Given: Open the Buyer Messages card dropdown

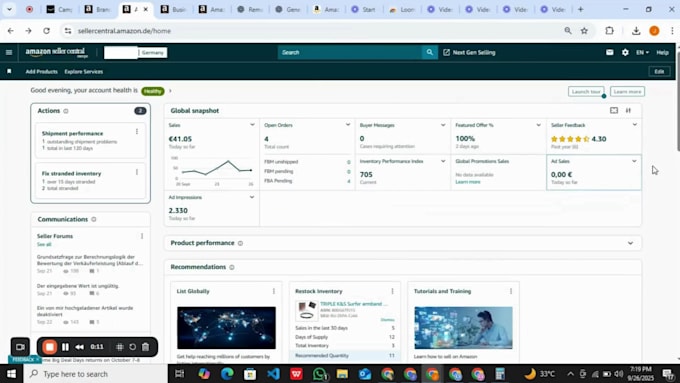Looking at the screenshot, I should 443,125.
